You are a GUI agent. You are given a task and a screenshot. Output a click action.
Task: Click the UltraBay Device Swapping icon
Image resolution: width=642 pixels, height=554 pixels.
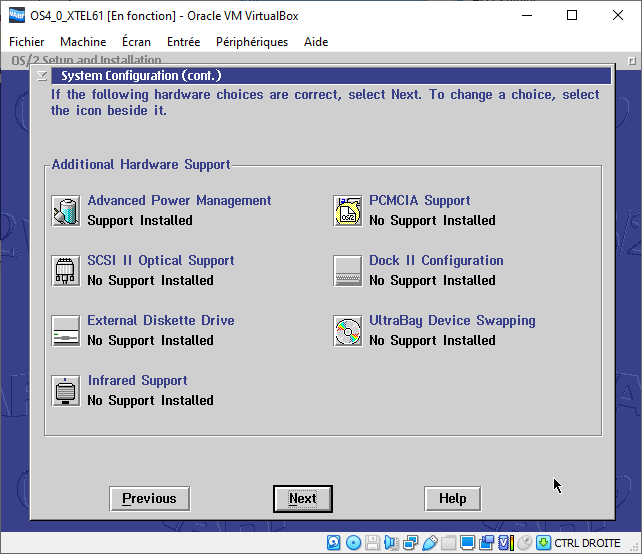tap(347, 331)
